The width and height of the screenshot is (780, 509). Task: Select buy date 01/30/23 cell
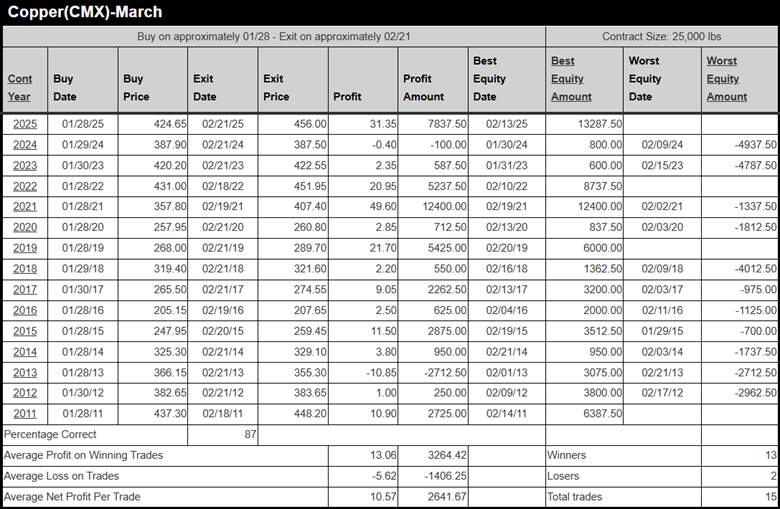tap(83, 166)
